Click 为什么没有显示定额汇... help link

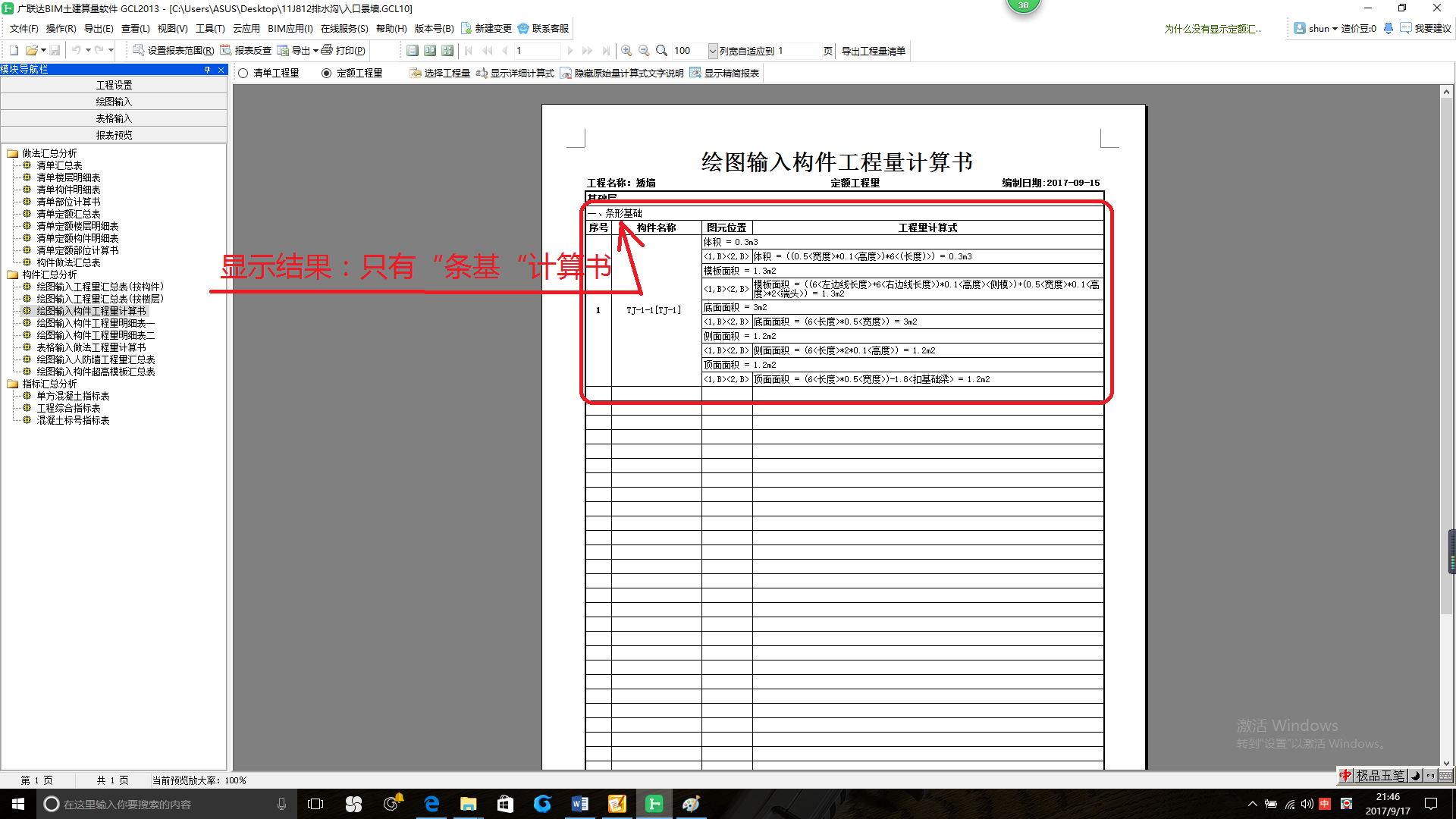pos(1213,29)
